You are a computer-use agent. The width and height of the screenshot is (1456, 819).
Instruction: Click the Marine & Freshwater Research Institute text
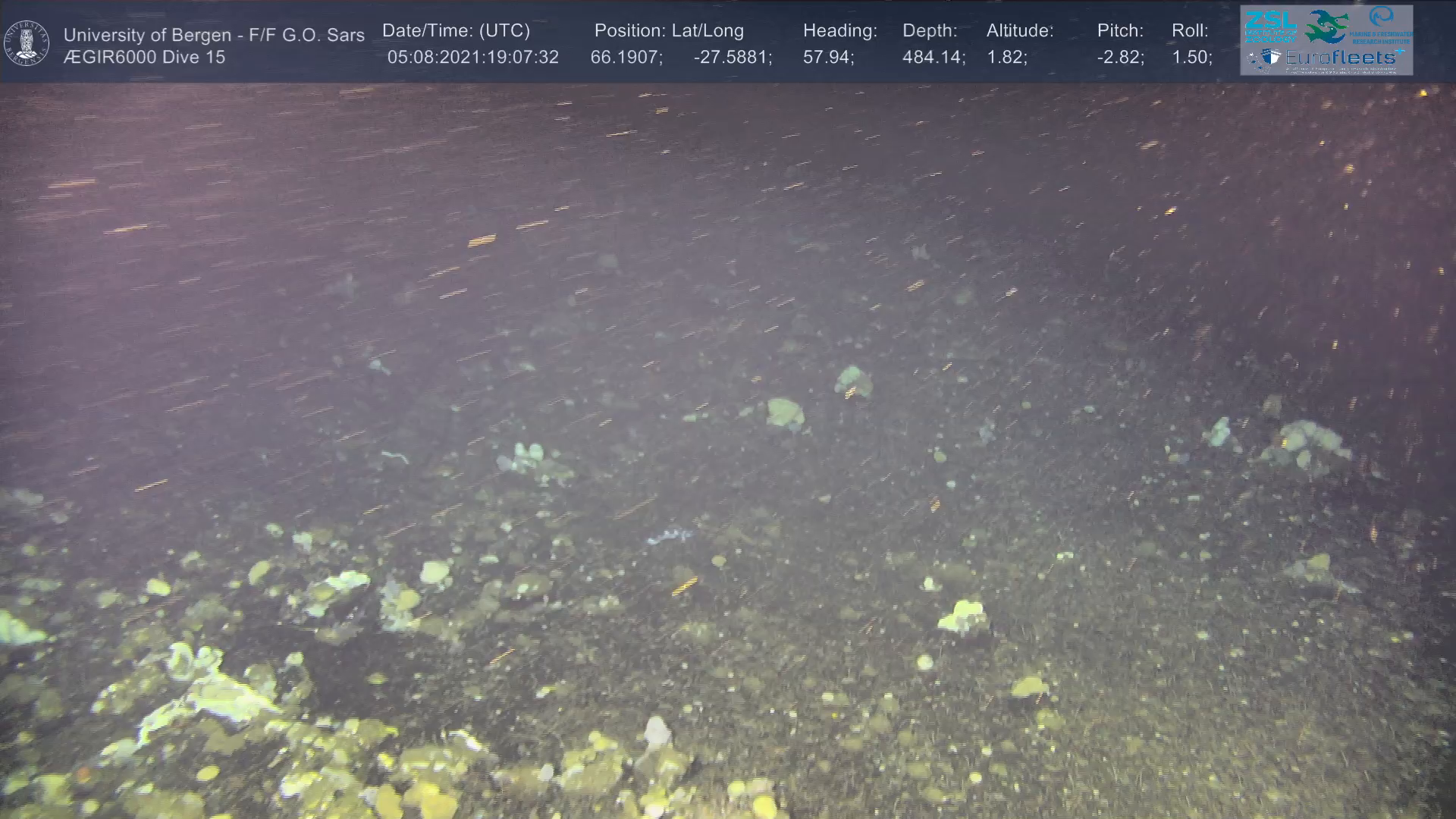1380,38
